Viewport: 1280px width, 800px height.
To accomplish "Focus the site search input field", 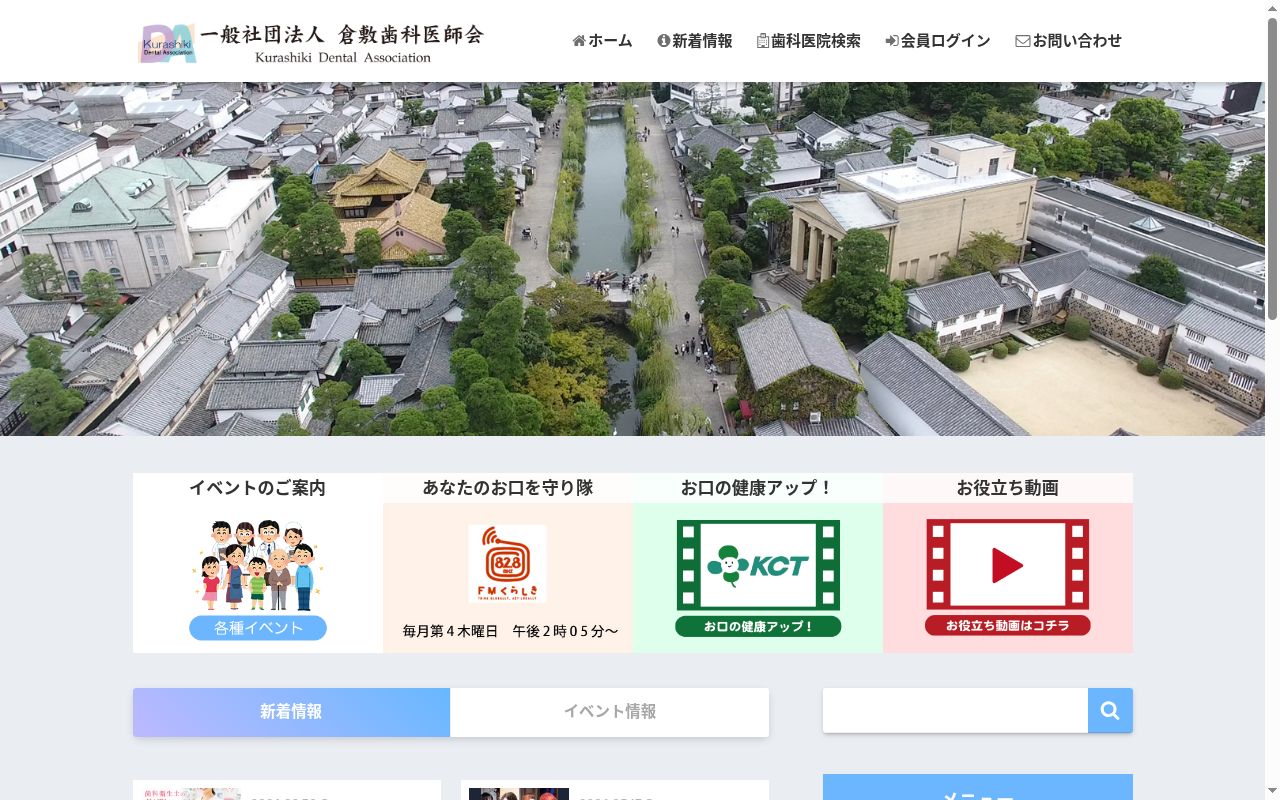I will pos(955,710).
